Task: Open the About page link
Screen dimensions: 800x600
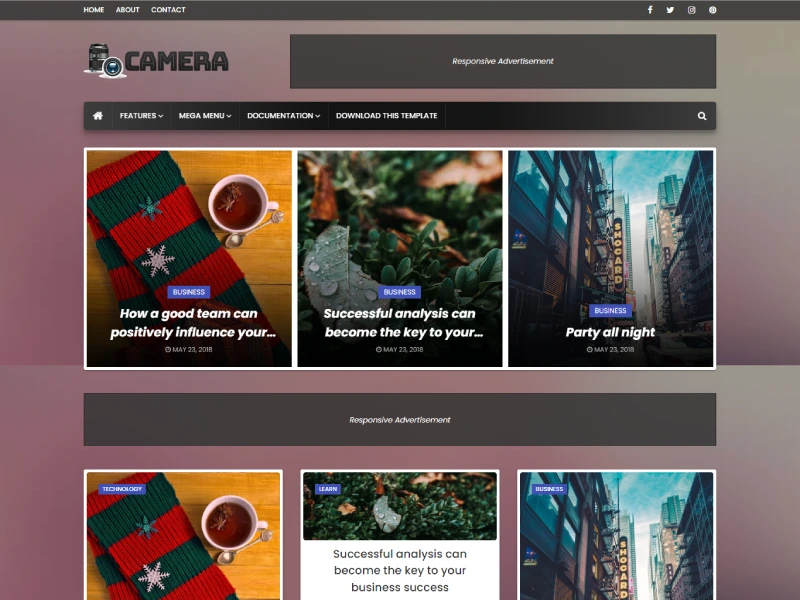Action: pos(128,10)
